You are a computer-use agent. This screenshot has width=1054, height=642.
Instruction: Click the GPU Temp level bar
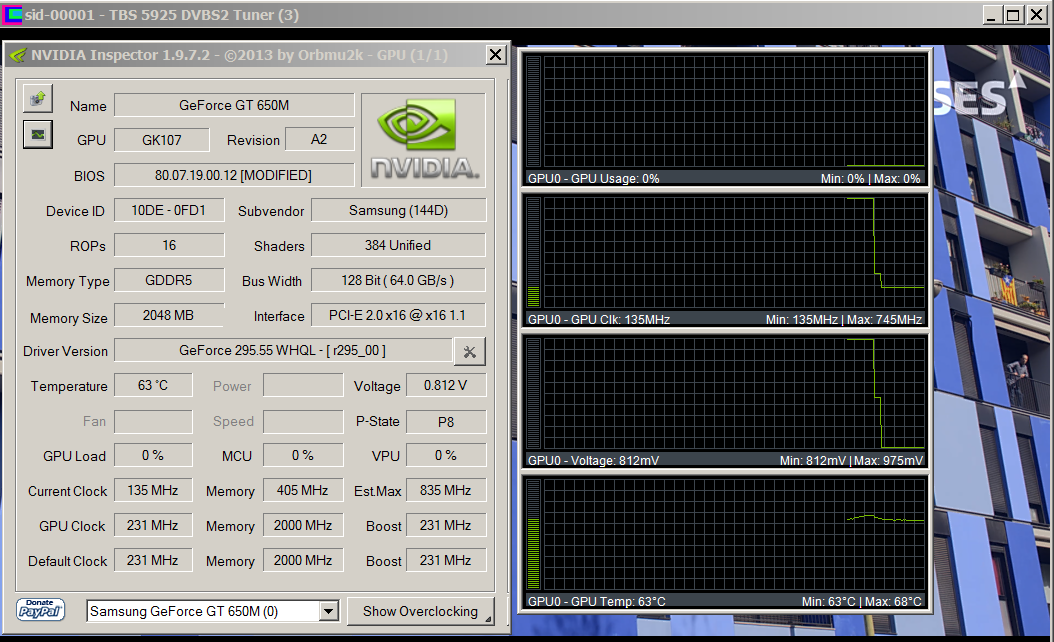point(534,534)
